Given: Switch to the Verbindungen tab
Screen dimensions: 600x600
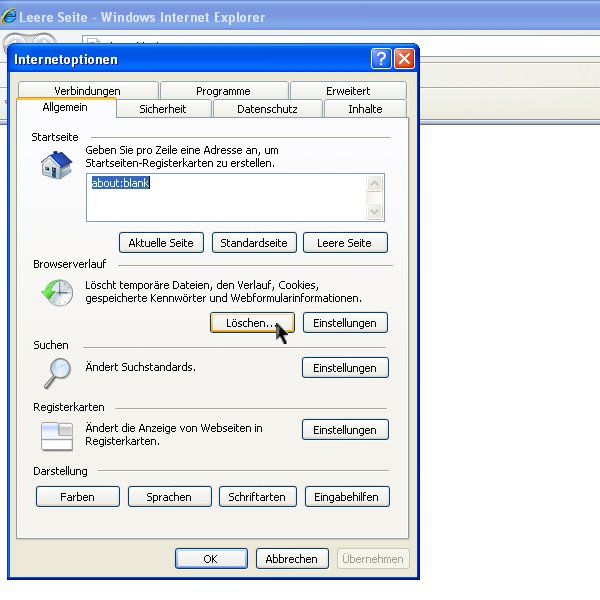Looking at the screenshot, I should (88, 91).
